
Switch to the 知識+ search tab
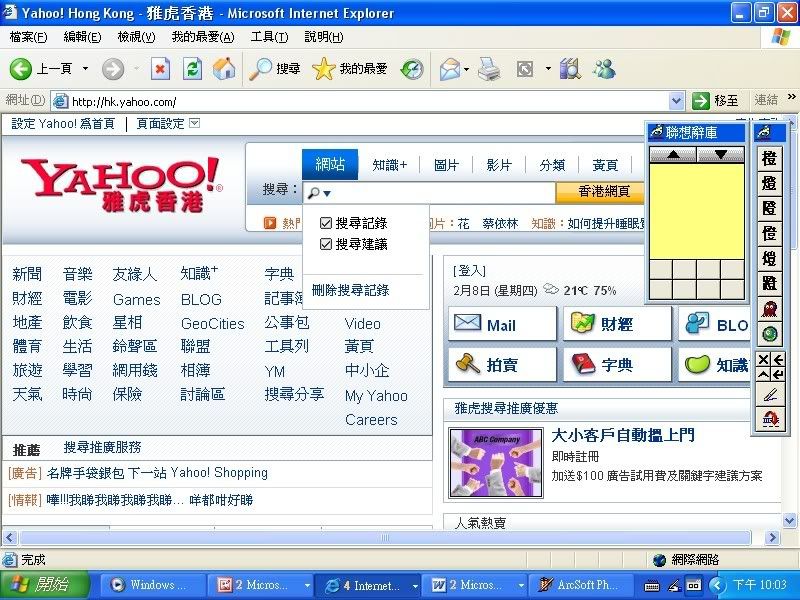point(389,165)
